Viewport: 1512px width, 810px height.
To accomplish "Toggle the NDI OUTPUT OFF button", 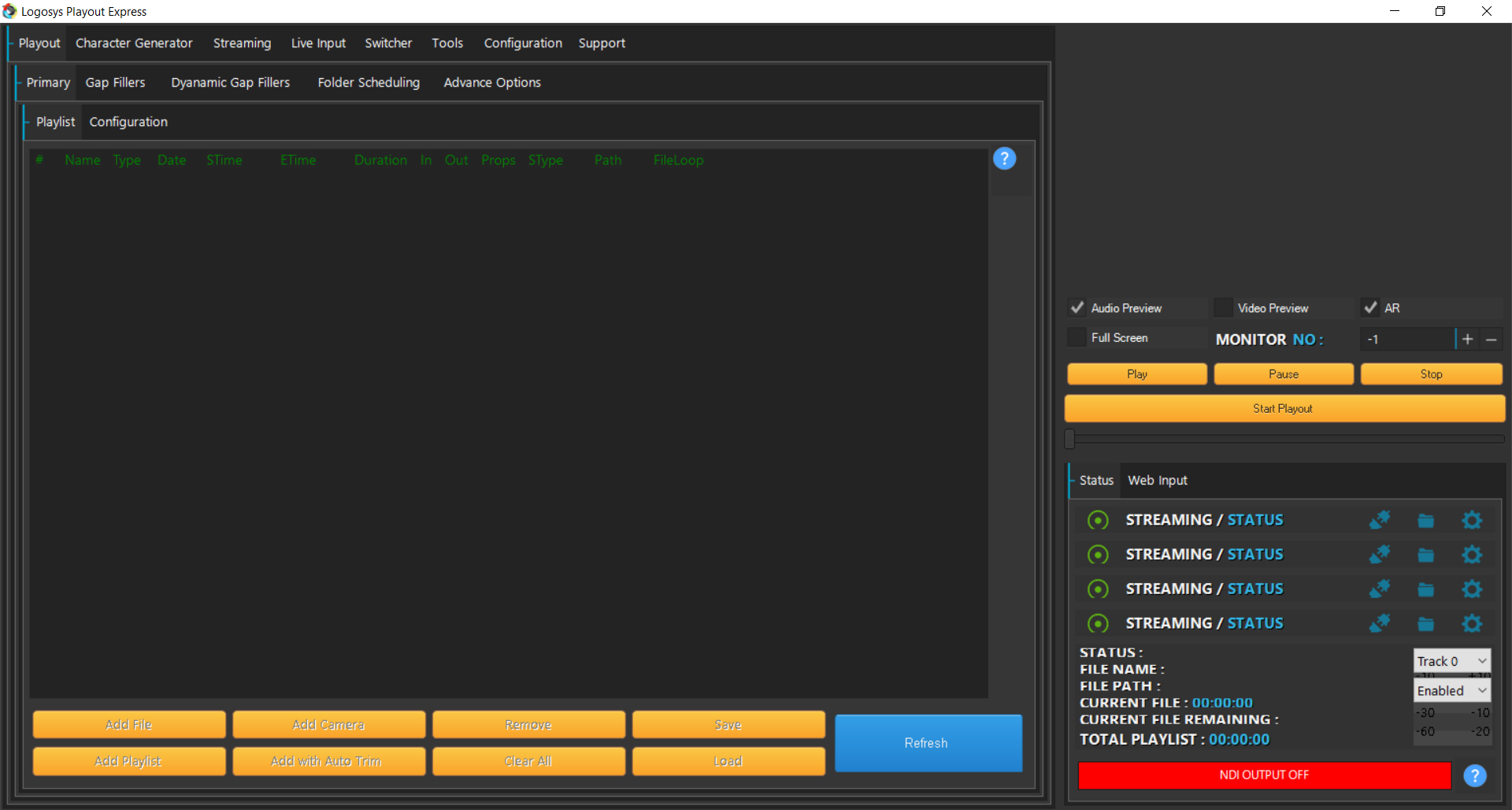I will pos(1264,775).
